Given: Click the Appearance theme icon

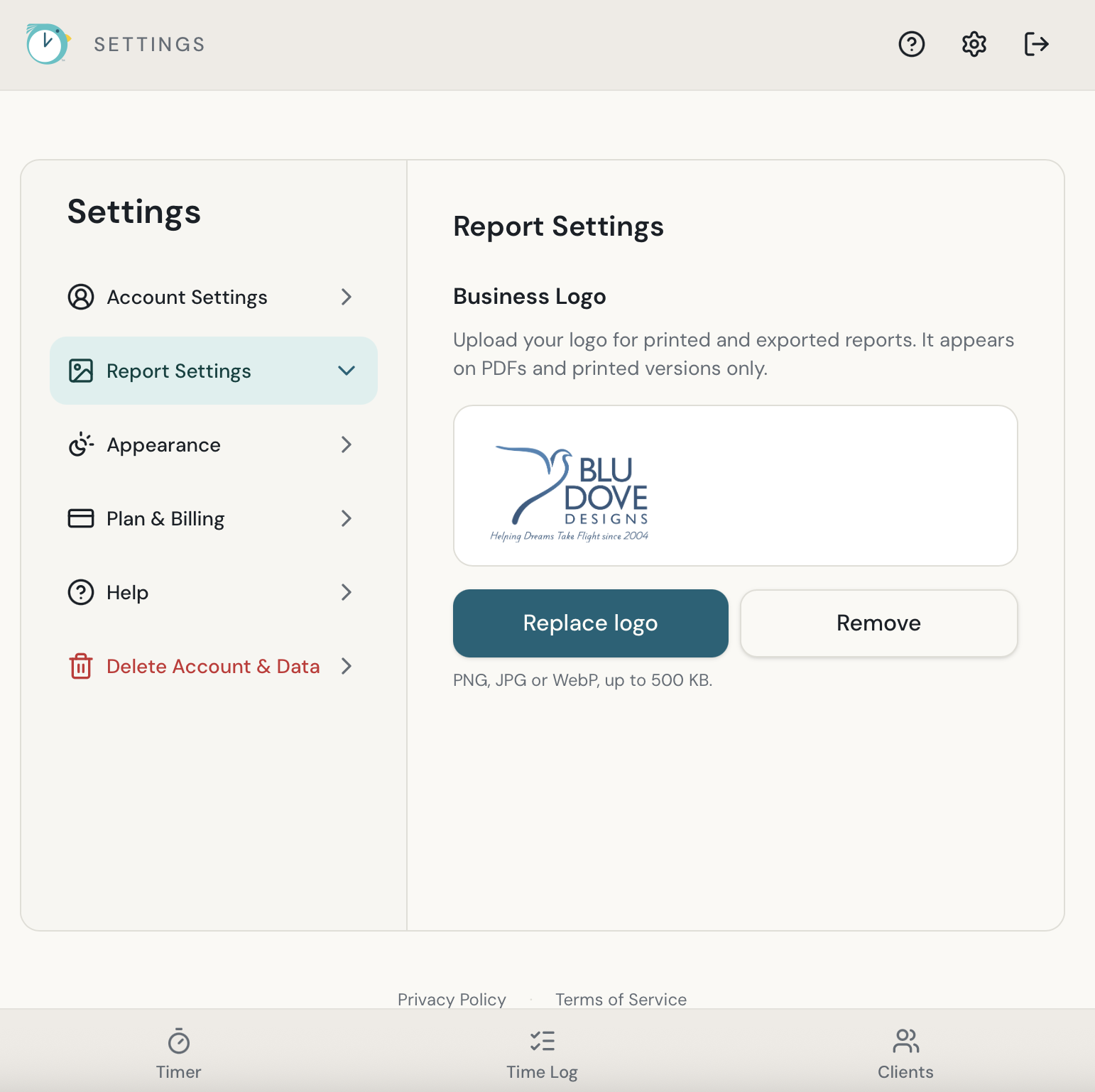Looking at the screenshot, I should pyautogui.click(x=81, y=444).
